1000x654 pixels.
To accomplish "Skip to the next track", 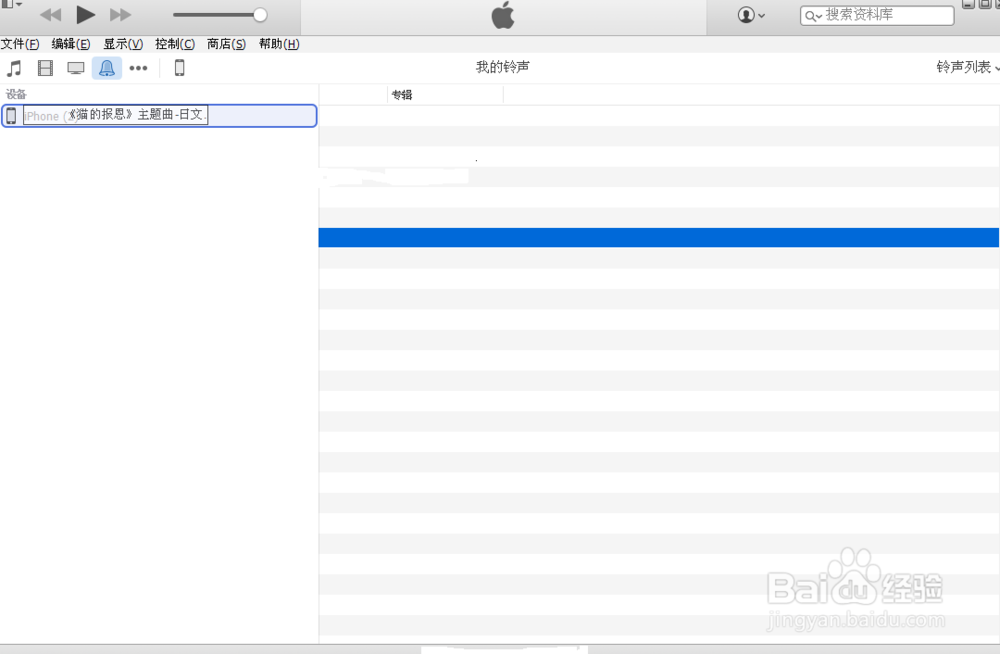I will (x=121, y=15).
